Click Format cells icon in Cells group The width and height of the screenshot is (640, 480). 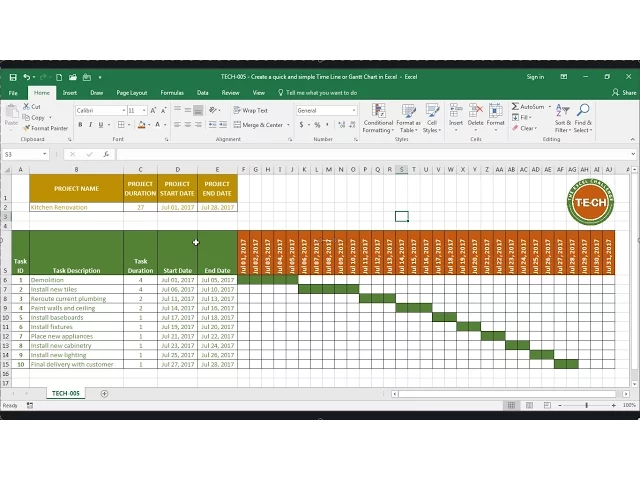(496, 111)
